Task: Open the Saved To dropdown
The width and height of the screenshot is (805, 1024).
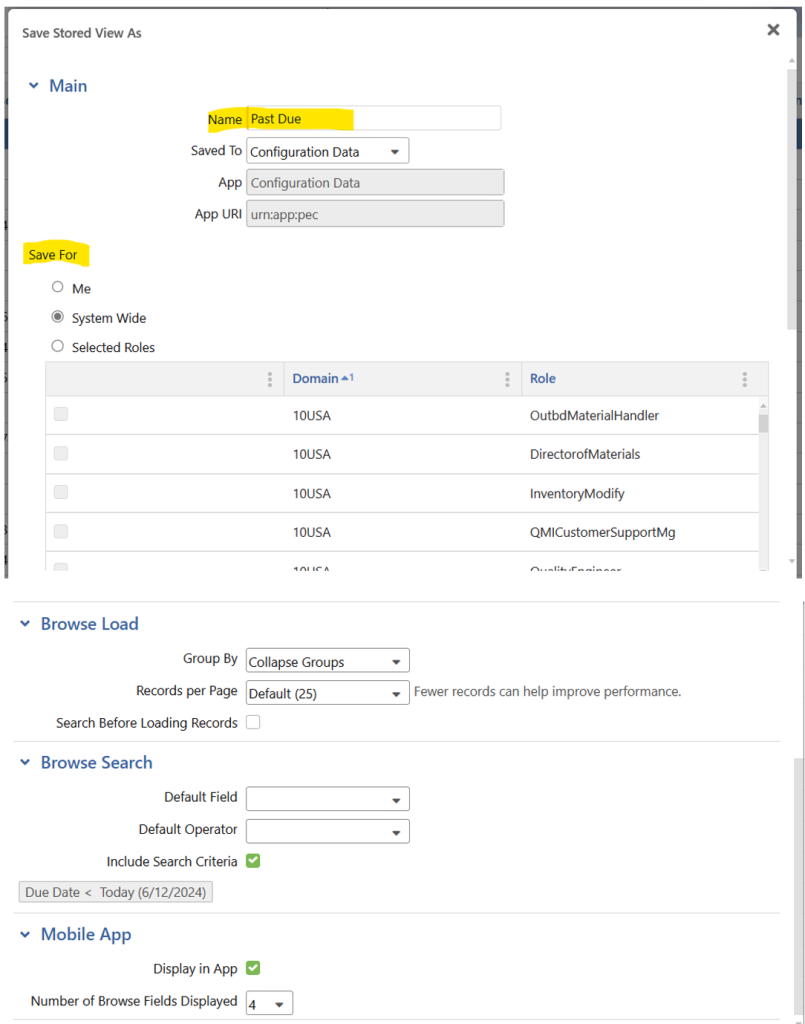Action: tap(328, 151)
